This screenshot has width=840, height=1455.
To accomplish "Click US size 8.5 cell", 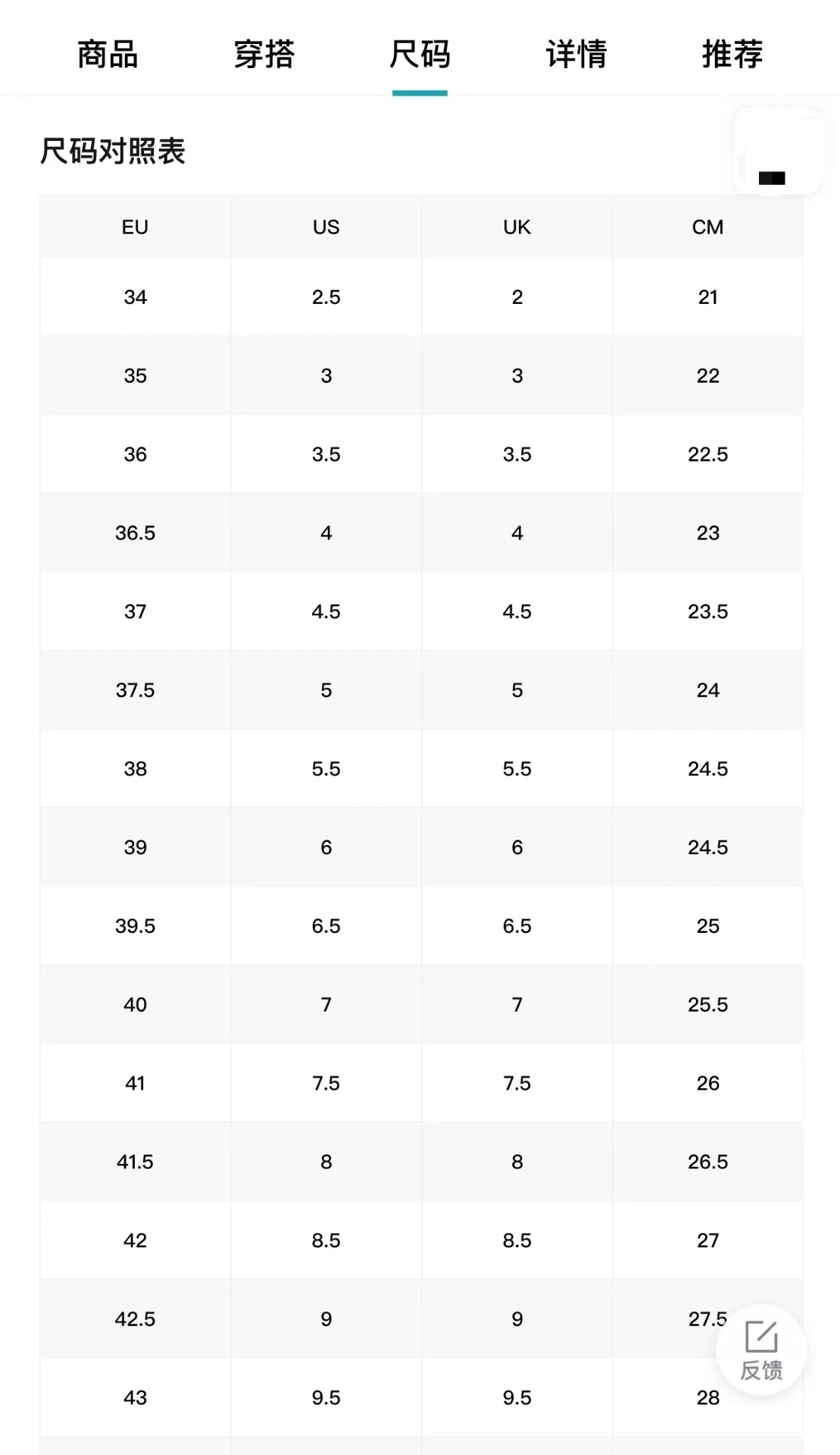I will 326,1241.
